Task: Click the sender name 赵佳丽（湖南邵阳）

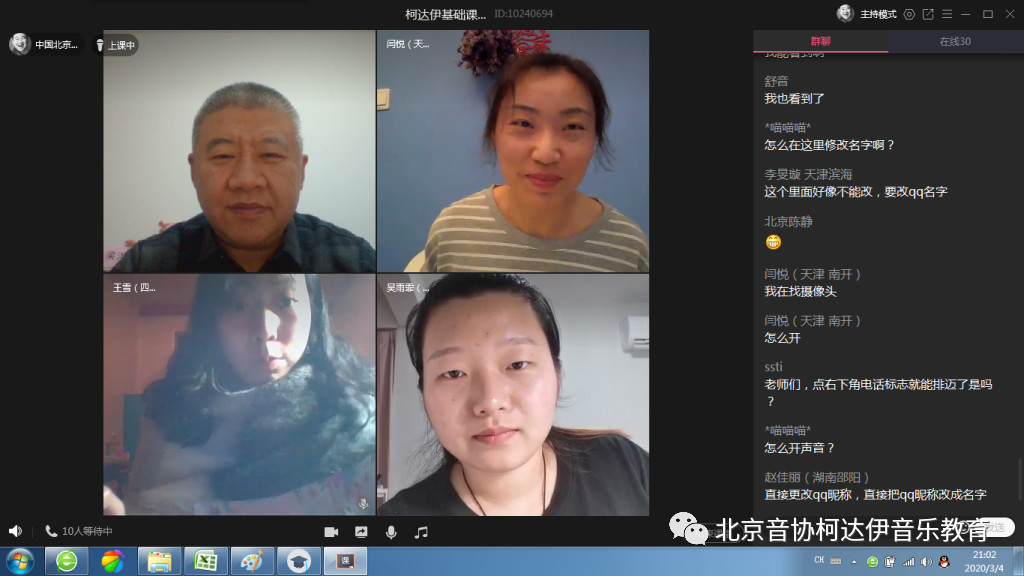Action: (x=817, y=477)
